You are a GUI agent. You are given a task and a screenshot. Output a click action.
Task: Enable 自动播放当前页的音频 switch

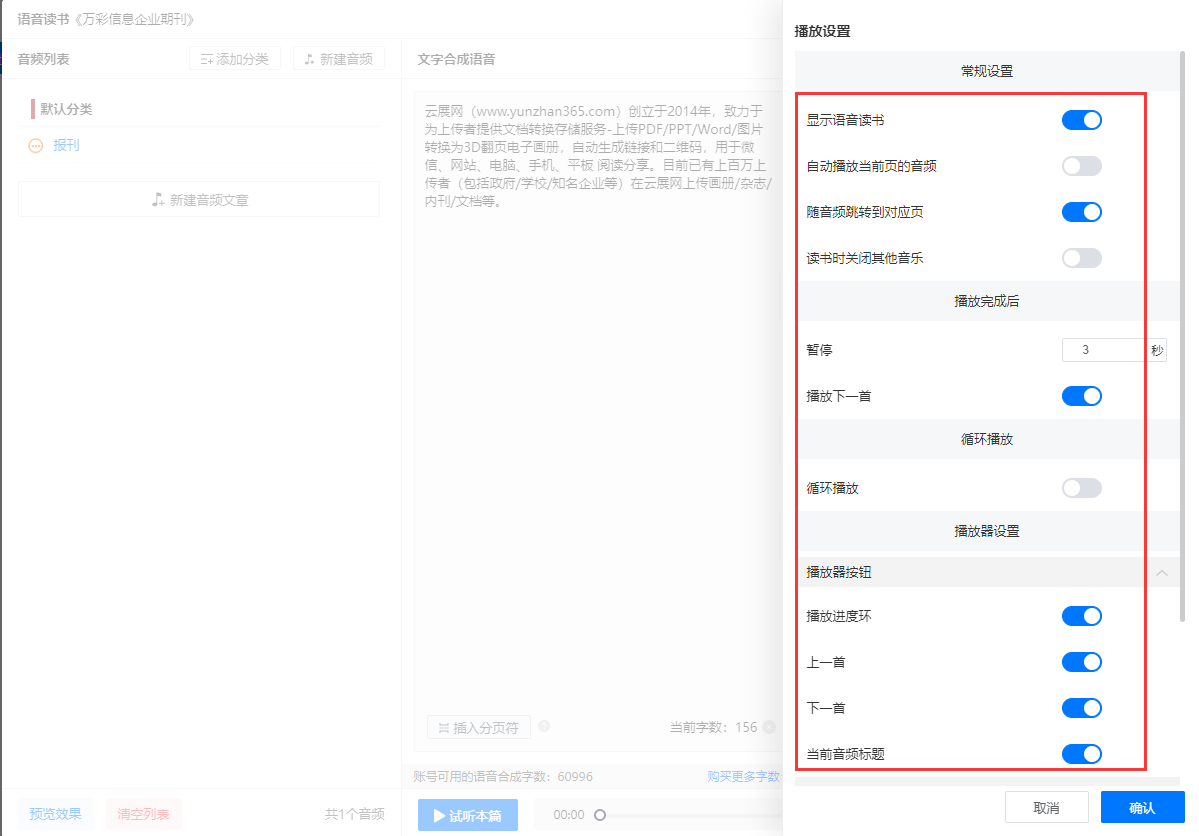(x=1081, y=166)
